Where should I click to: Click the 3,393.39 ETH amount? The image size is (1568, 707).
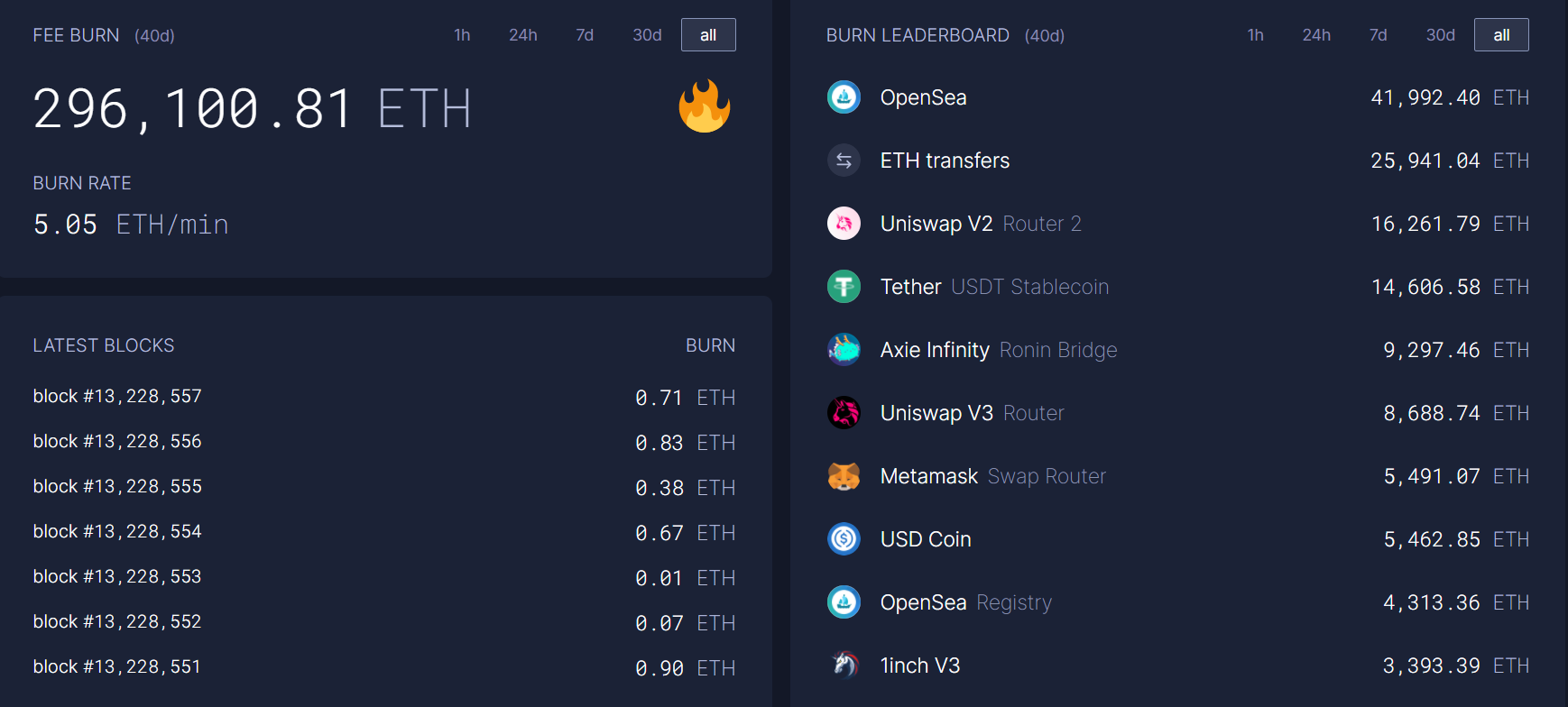pos(1456,666)
